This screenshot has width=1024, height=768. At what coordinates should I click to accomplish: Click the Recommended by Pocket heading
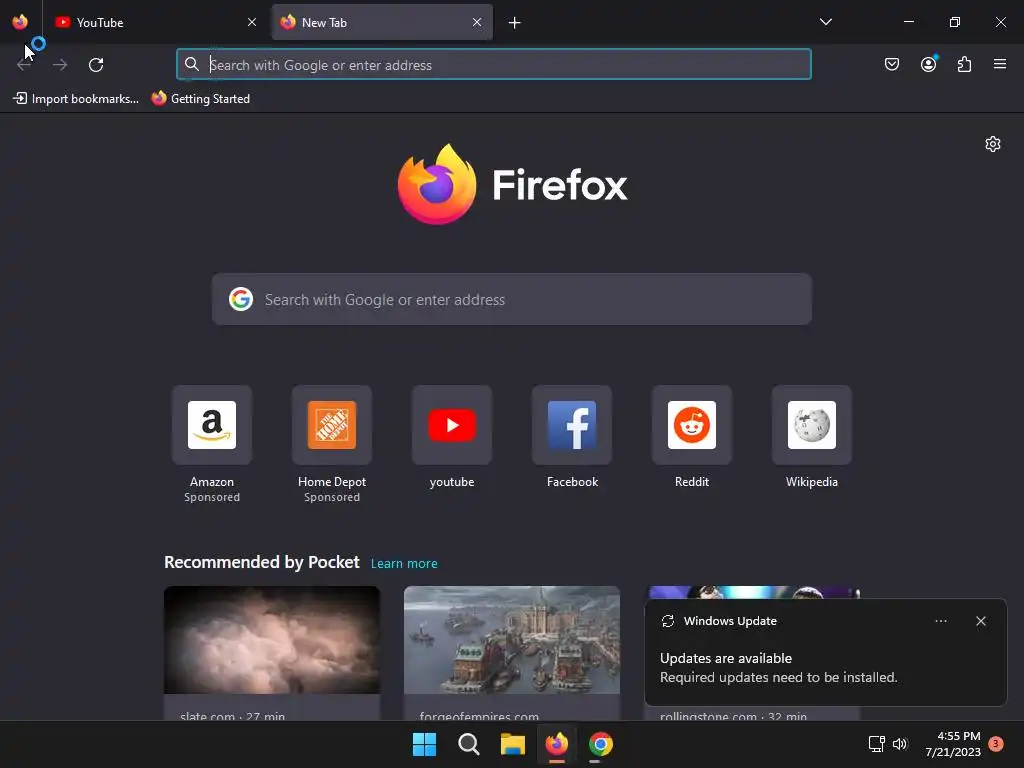click(x=262, y=562)
